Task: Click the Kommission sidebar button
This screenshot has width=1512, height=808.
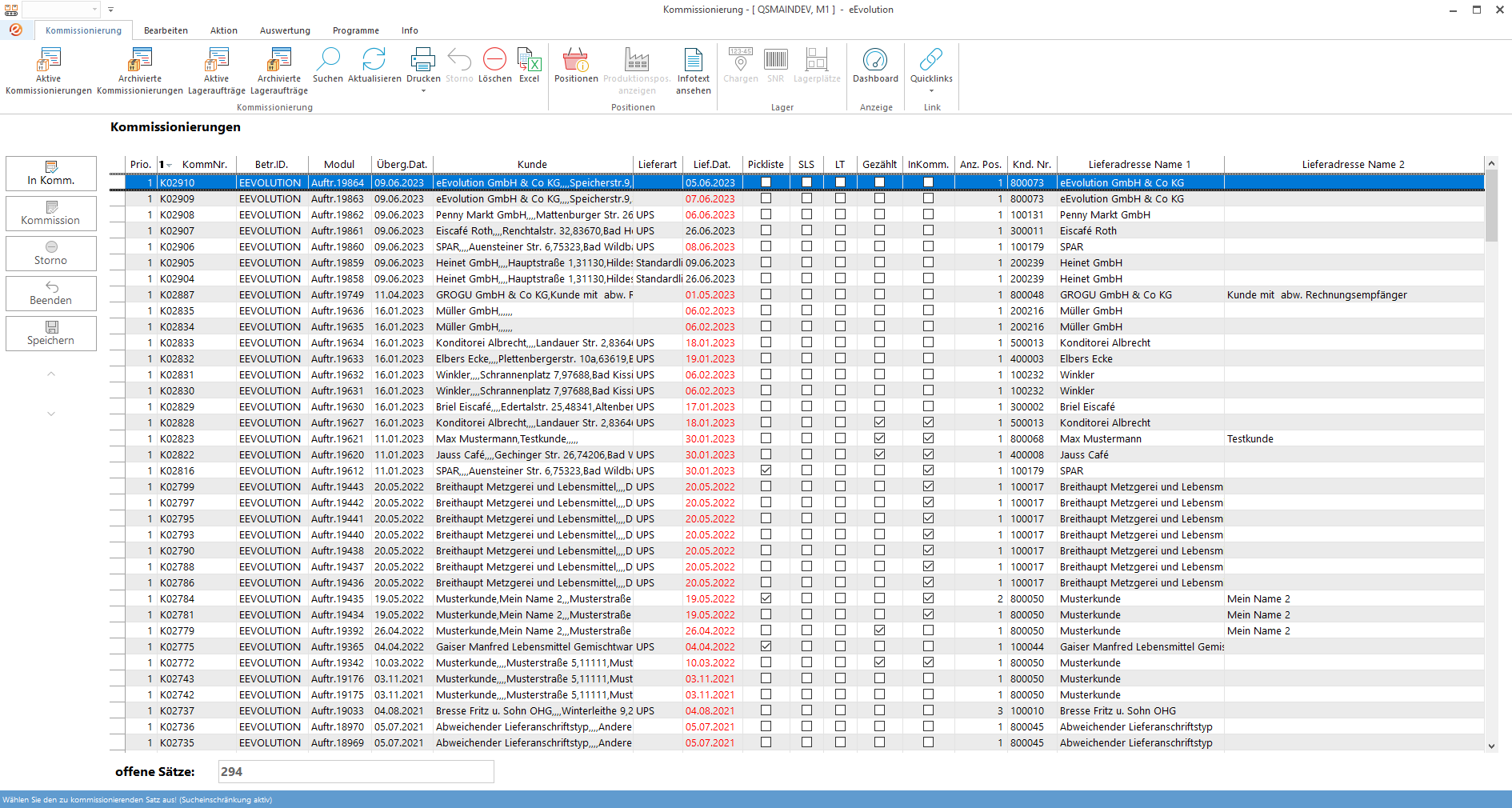Action: coord(51,213)
